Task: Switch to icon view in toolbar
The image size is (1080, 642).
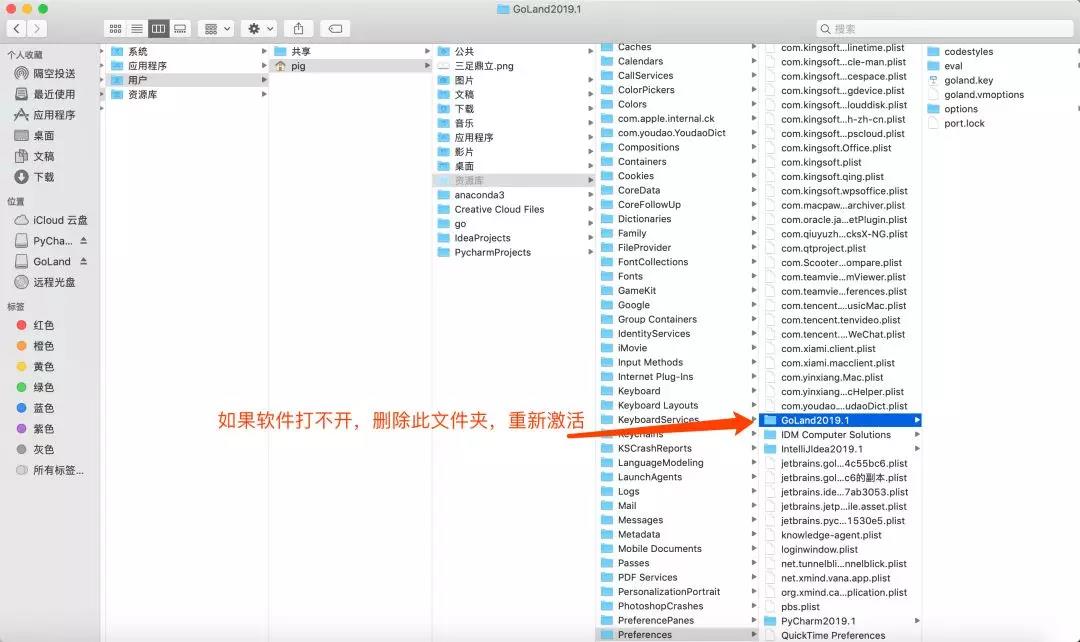Action: click(x=115, y=29)
